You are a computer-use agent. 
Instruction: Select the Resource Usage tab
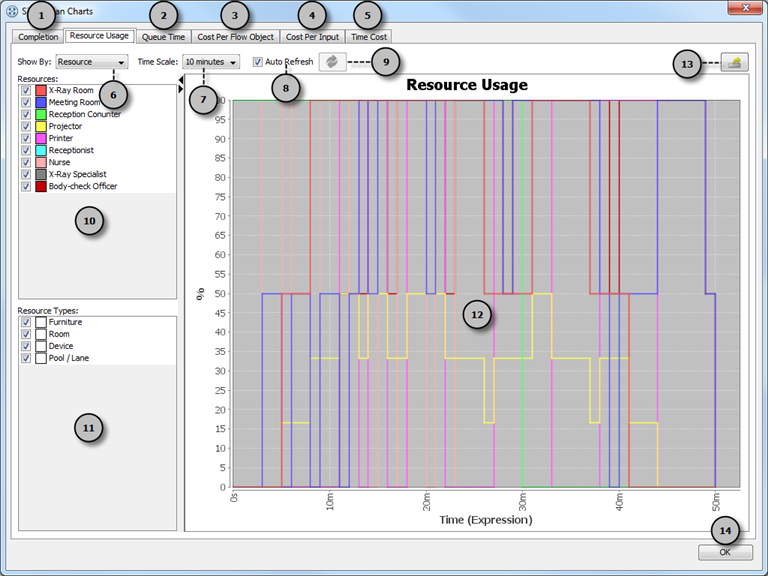pos(99,36)
